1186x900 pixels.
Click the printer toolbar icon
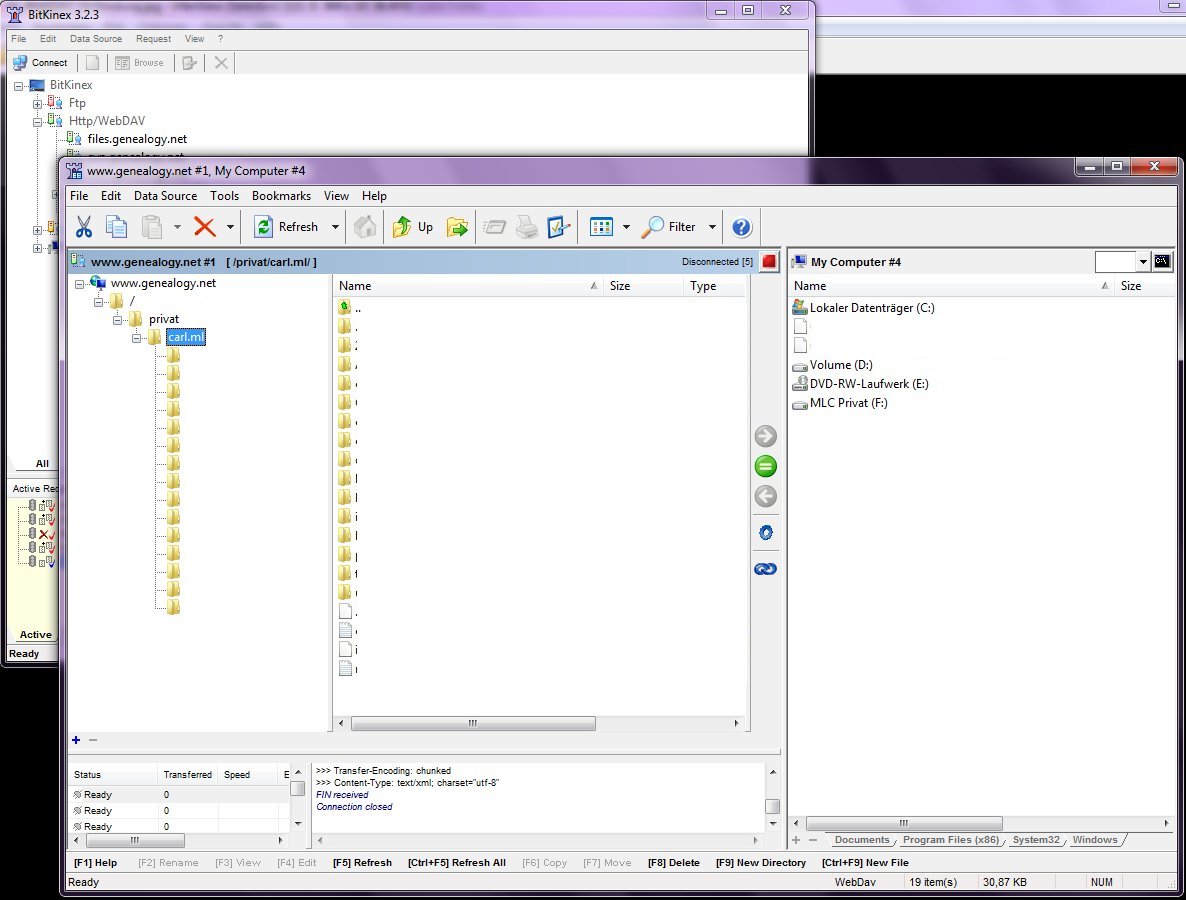click(x=526, y=226)
